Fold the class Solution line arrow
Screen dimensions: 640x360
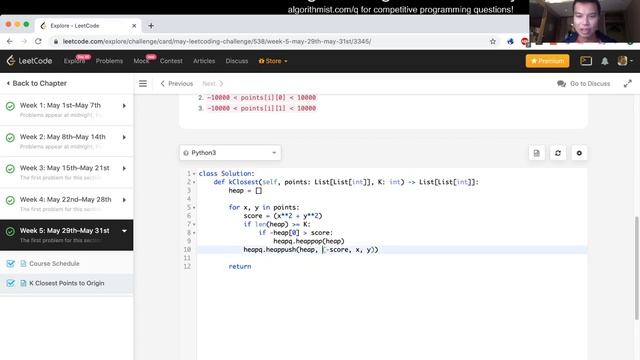194,173
